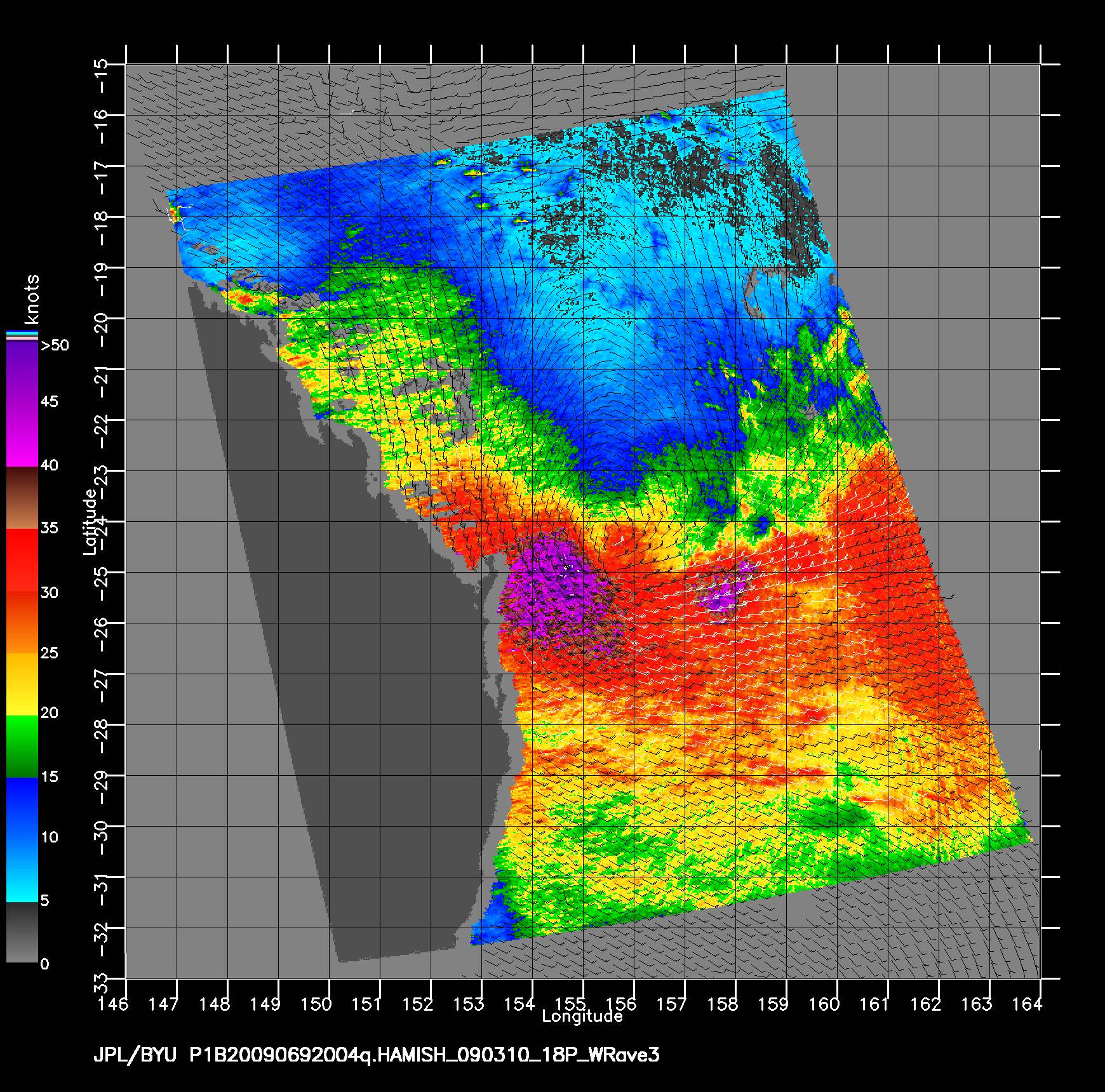
Task: Click the '15' knots scale label
Action: [x=50, y=777]
